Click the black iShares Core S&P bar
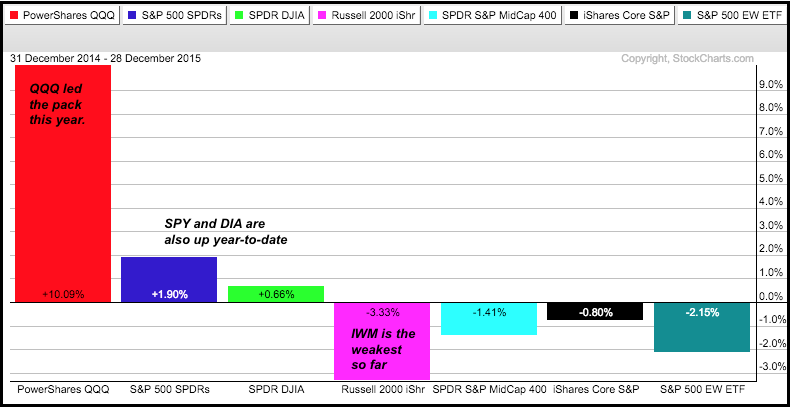The image size is (790, 407). [595, 311]
